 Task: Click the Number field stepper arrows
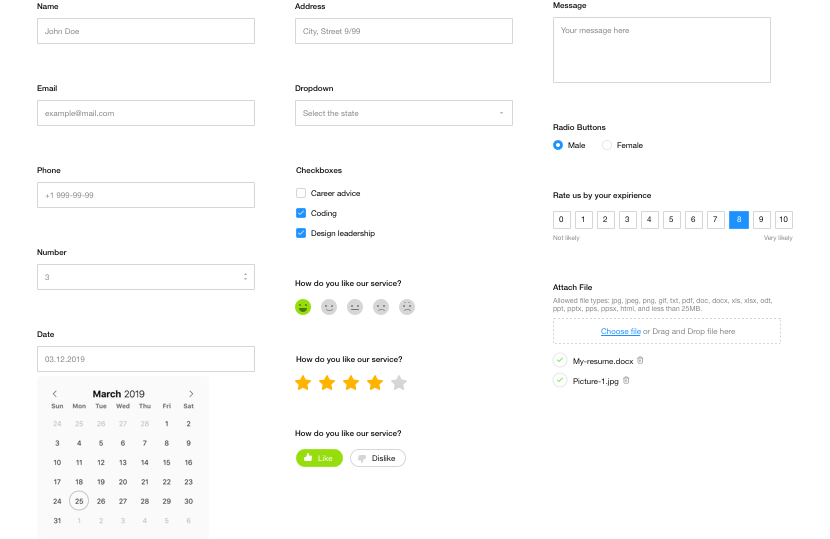tap(246, 277)
